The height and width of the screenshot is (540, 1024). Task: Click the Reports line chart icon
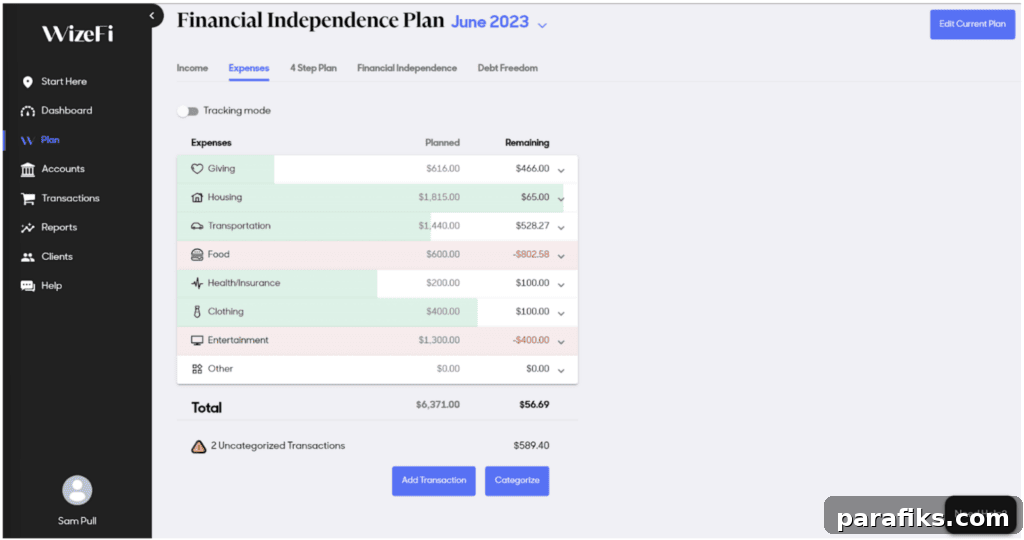pos(27,228)
